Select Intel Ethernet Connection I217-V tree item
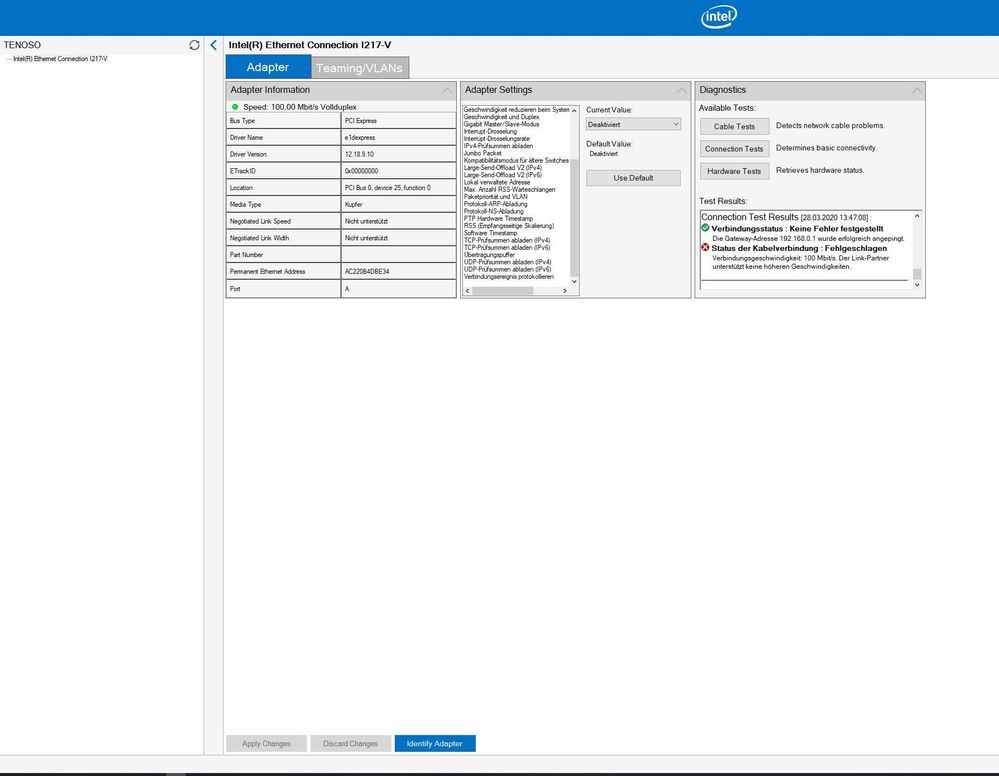Image resolution: width=999 pixels, height=776 pixels. pyautogui.click(x=60, y=59)
